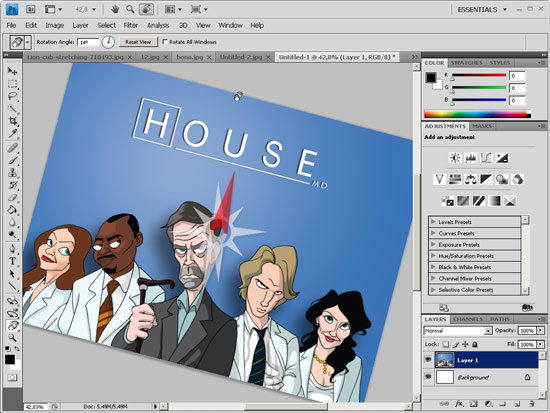Open the Opacity slider dropdown arrow
Image resolution: width=550 pixels, height=413 pixels.
[541, 331]
